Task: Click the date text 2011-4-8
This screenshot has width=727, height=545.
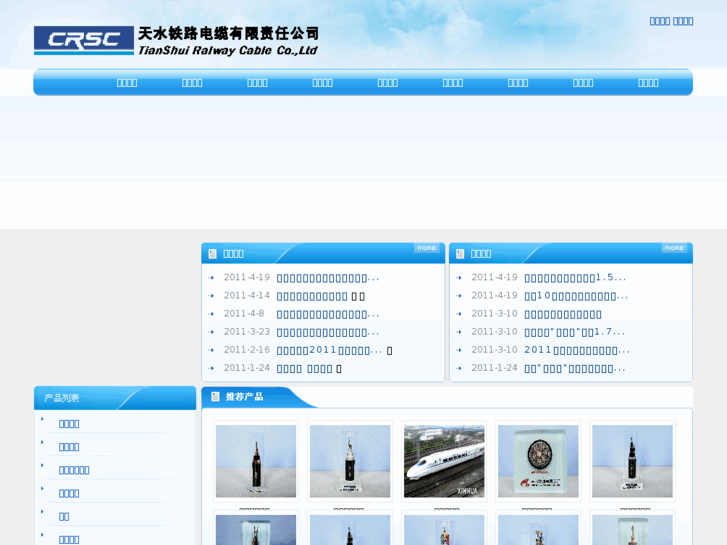Action: coord(244,314)
